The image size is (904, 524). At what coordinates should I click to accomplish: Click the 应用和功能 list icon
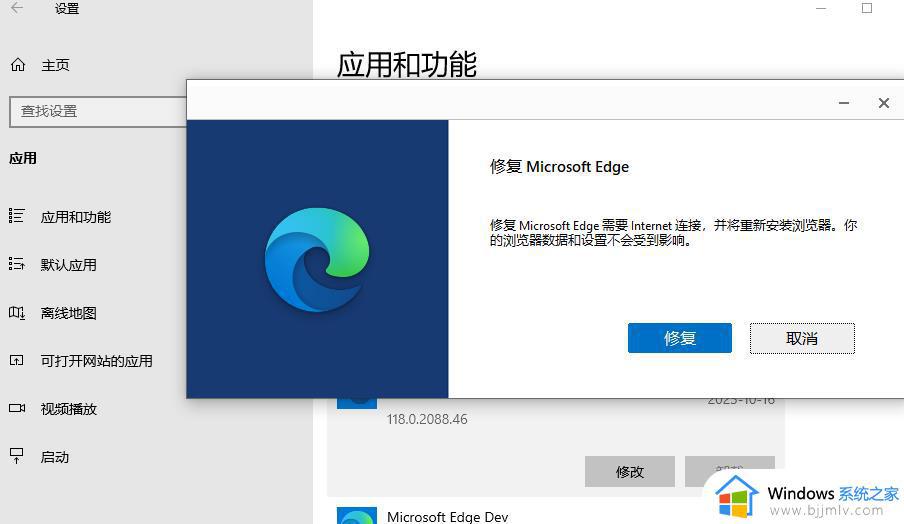click(x=17, y=216)
